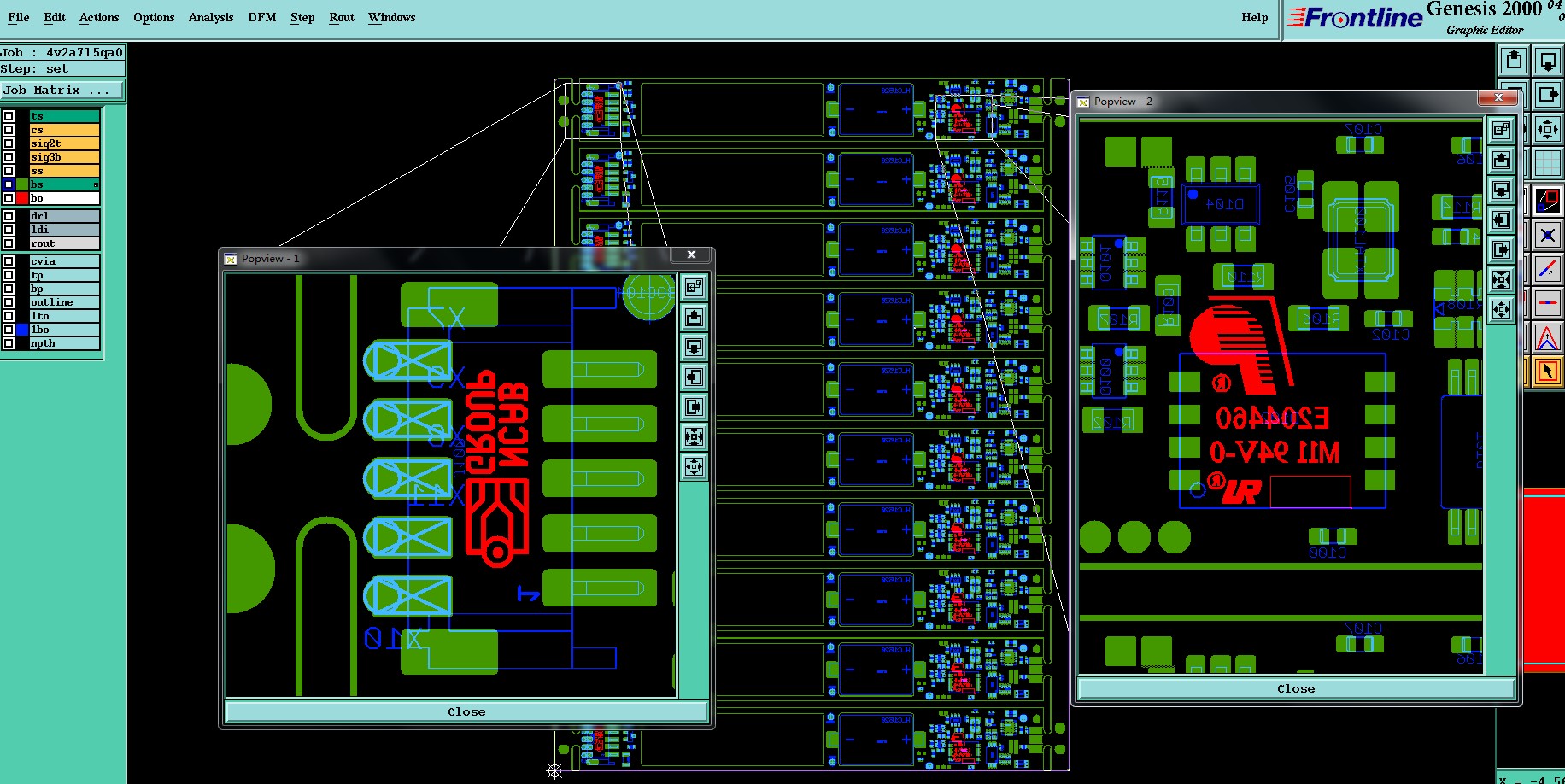Toggle checkbox for cs layer
Viewport: 1565px width, 784px height.
coord(9,130)
